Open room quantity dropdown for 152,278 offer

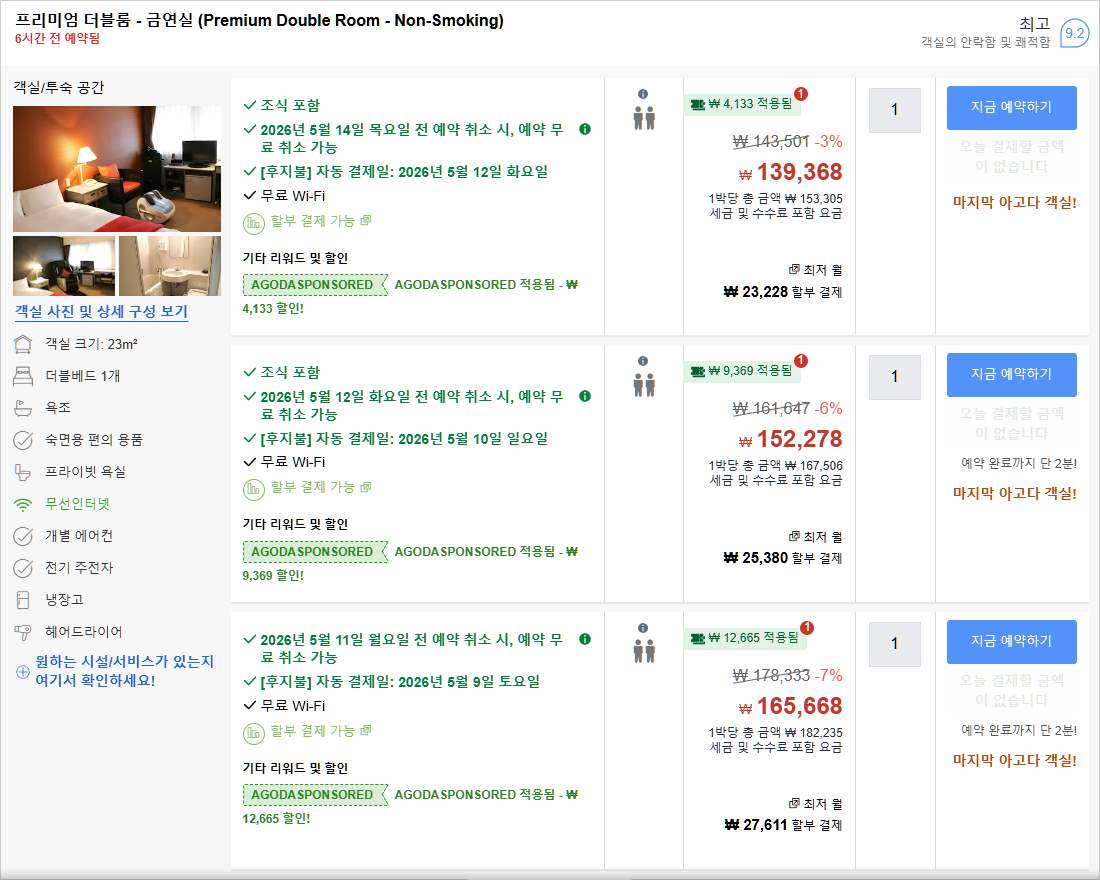894,377
